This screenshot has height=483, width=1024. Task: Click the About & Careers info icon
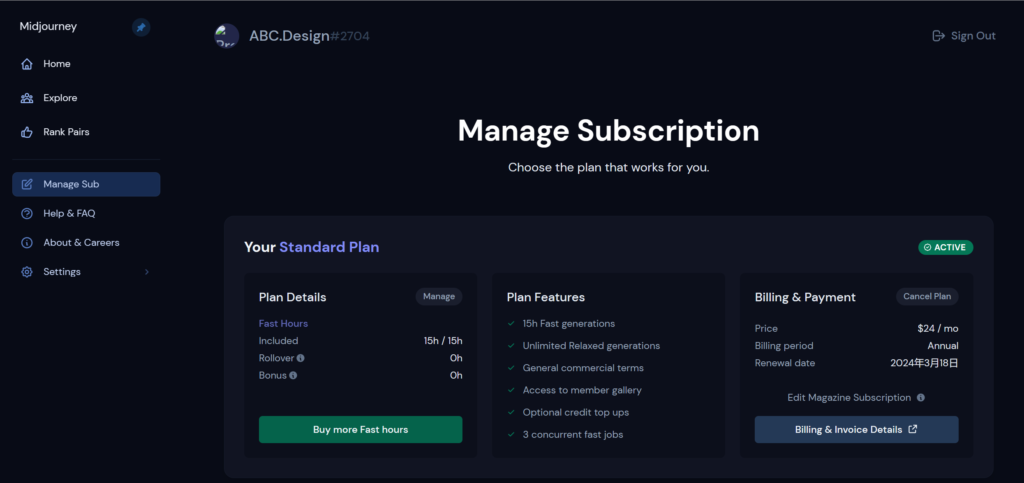pyautogui.click(x=27, y=243)
